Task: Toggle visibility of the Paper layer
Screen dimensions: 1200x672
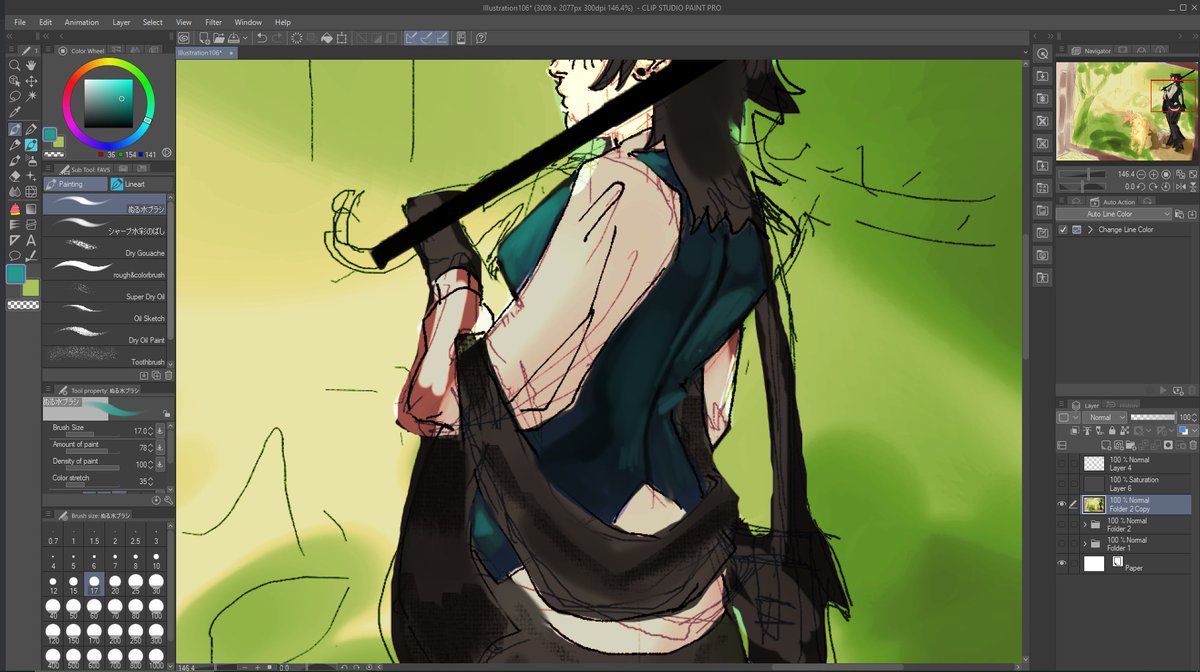Action: tap(1061, 563)
